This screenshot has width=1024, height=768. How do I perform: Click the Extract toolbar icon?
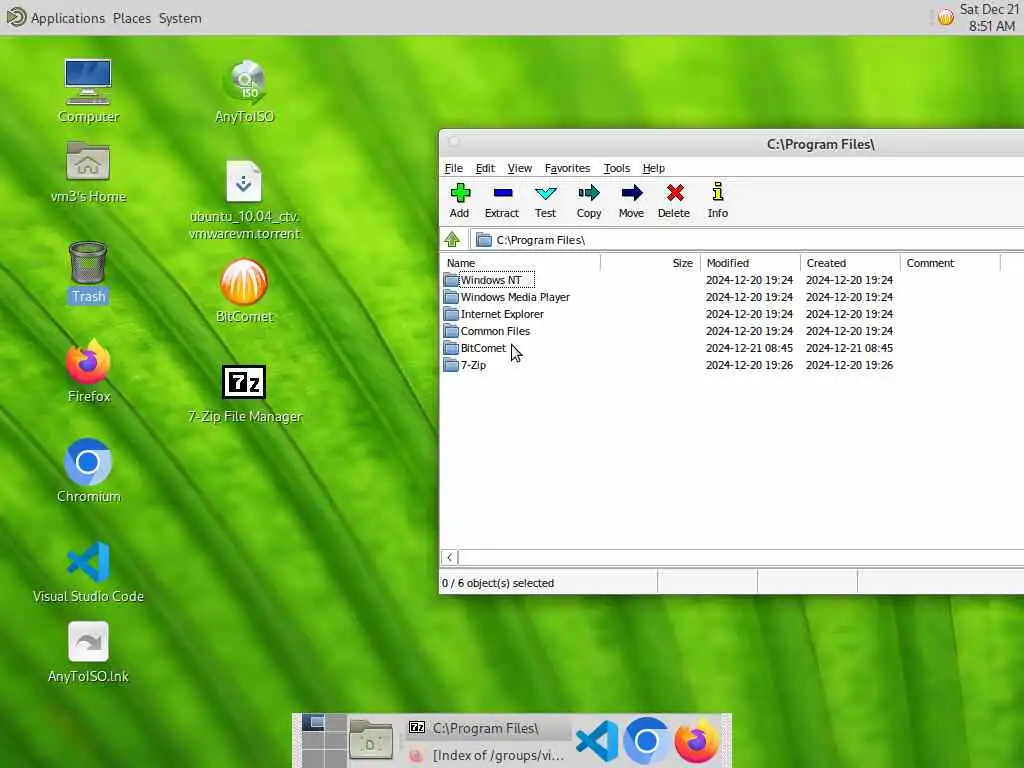click(502, 200)
